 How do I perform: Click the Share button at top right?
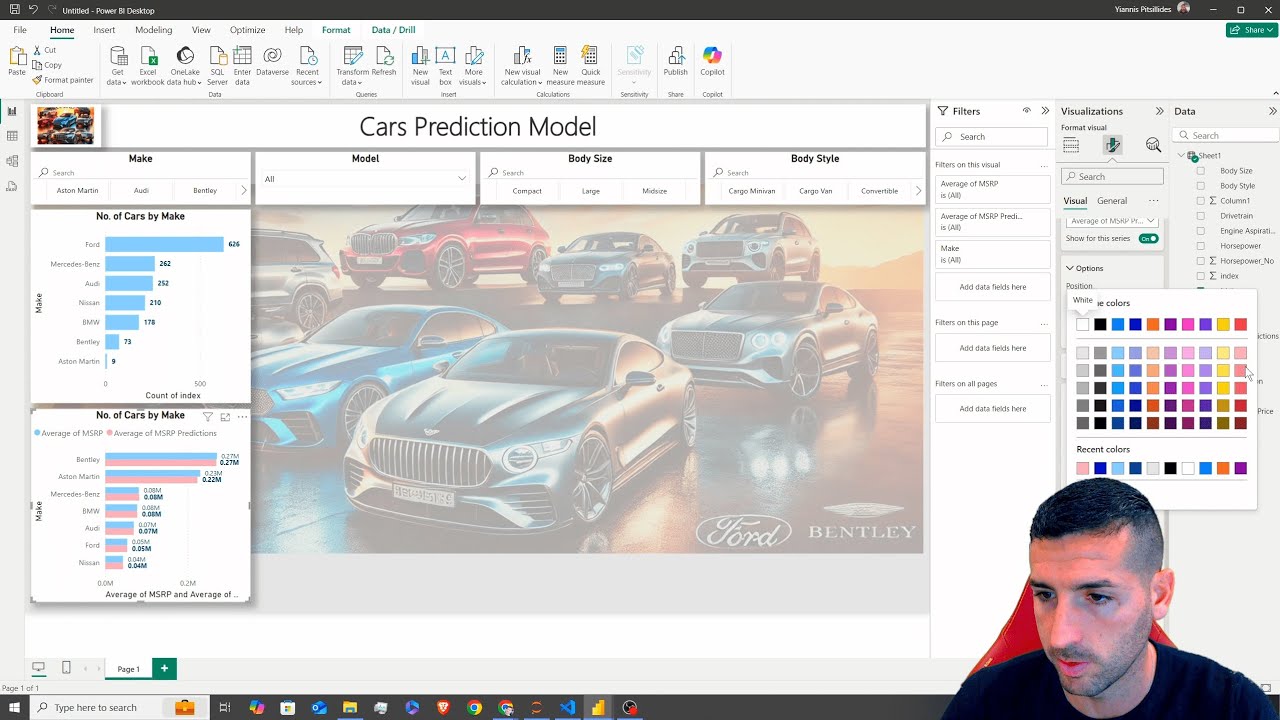[x=1251, y=30]
